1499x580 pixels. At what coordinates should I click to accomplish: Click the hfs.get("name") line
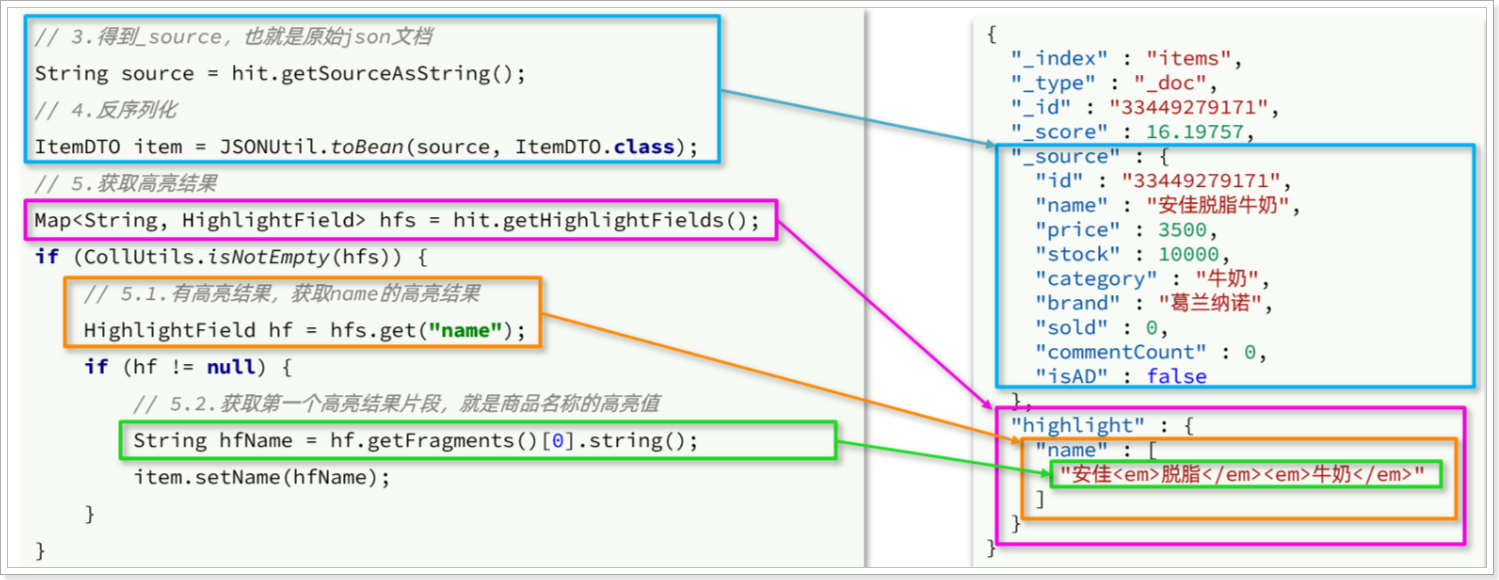[304, 330]
